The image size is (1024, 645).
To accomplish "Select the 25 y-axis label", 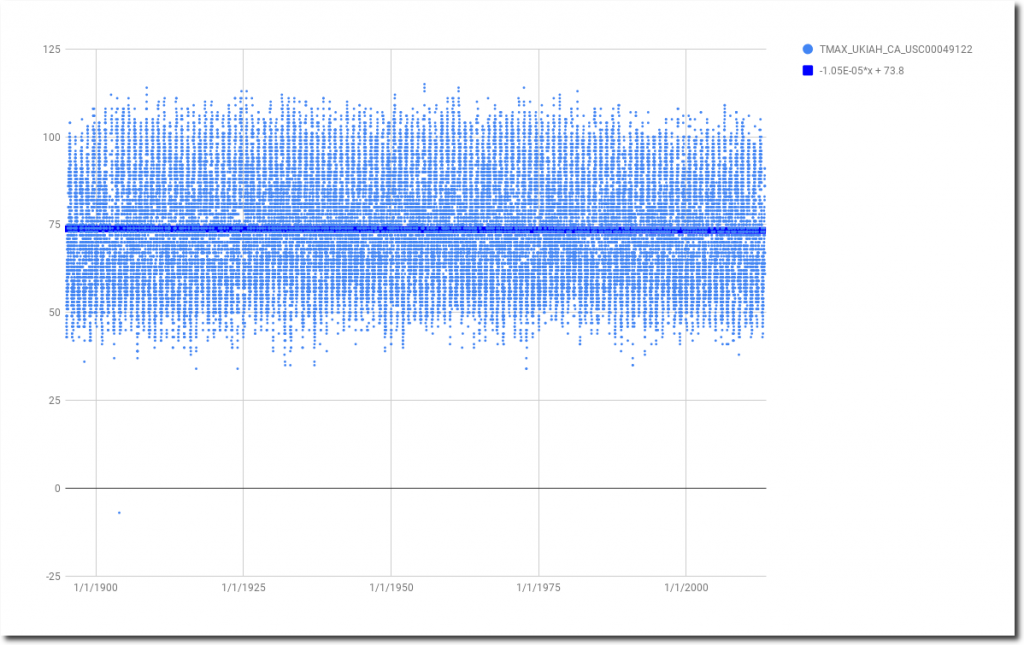I will click(x=53, y=401).
